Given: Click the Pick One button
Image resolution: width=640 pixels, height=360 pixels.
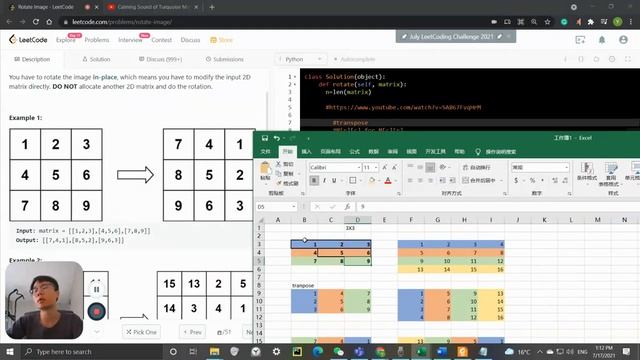Looking at the screenshot, I should (141, 332).
